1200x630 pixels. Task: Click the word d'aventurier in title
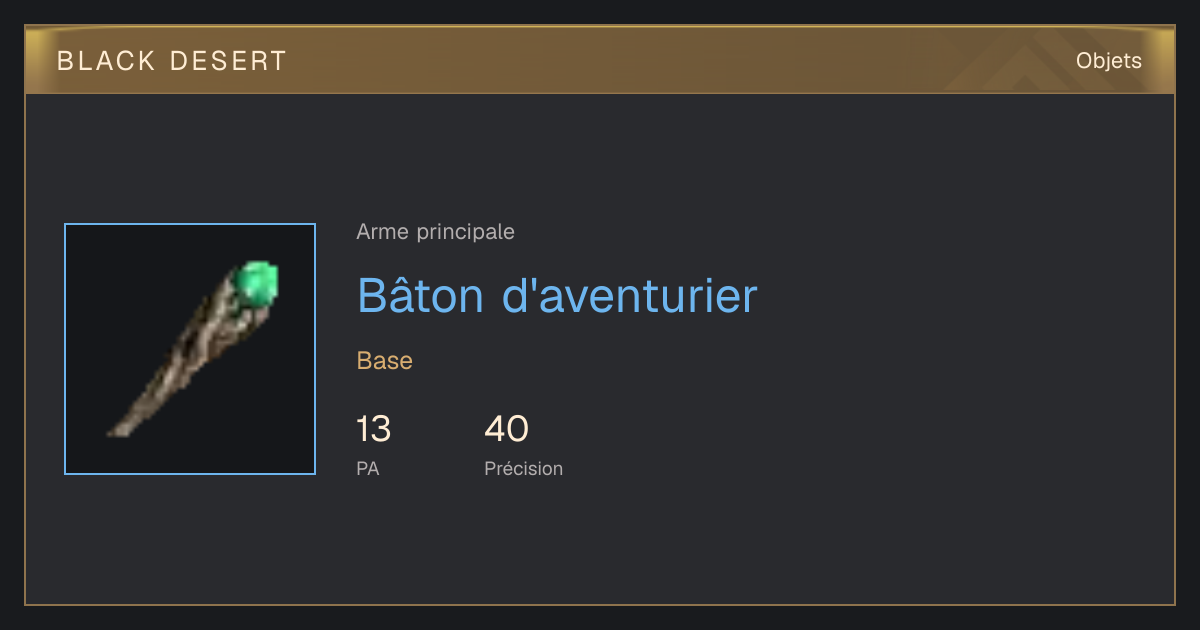[630, 295]
